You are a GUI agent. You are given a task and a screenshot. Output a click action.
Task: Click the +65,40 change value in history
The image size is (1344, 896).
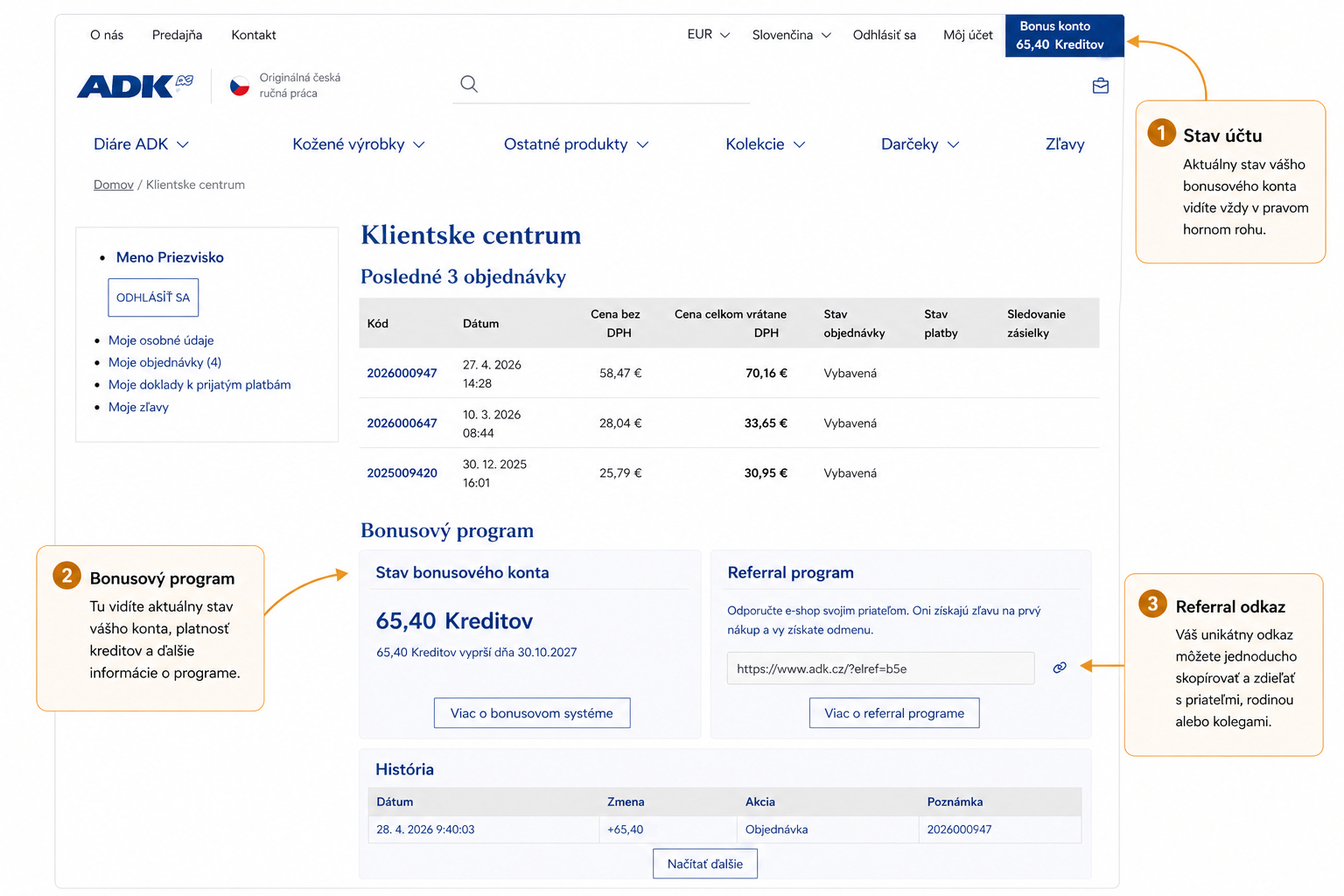point(625,829)
